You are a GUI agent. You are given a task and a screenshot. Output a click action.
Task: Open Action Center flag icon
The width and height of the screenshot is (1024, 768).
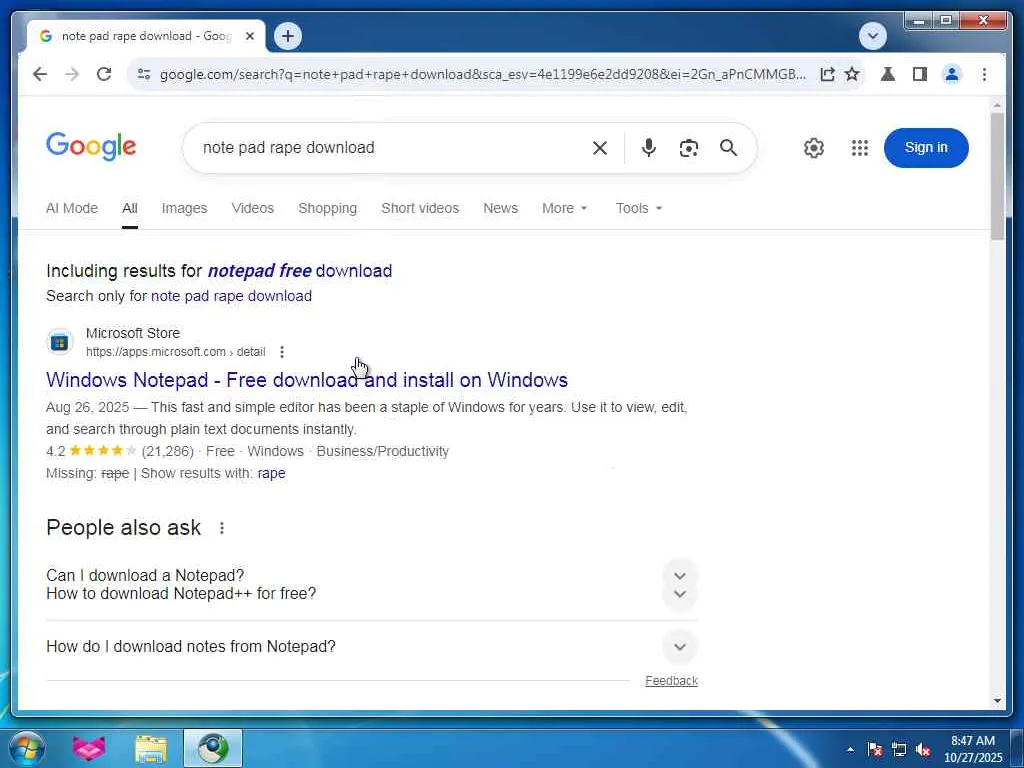coord(874,750)
